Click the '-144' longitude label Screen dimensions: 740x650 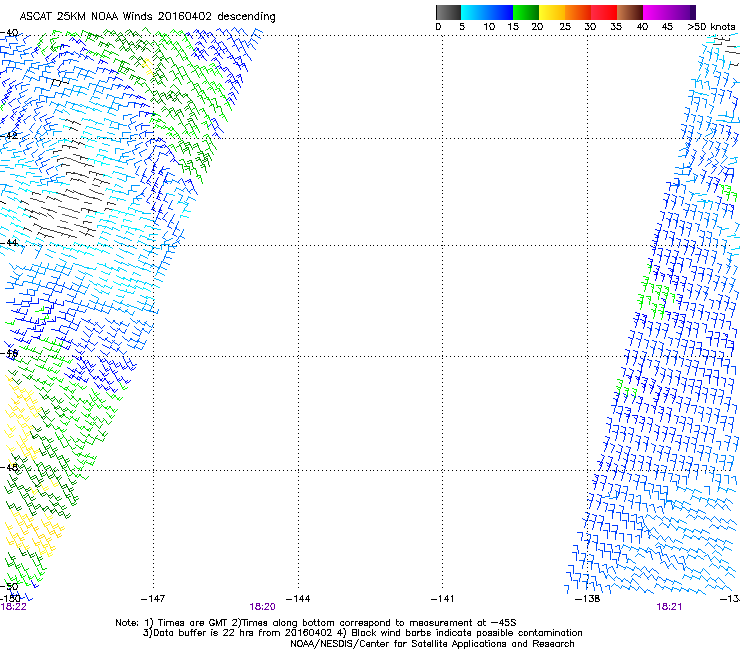tap(298, 599)
